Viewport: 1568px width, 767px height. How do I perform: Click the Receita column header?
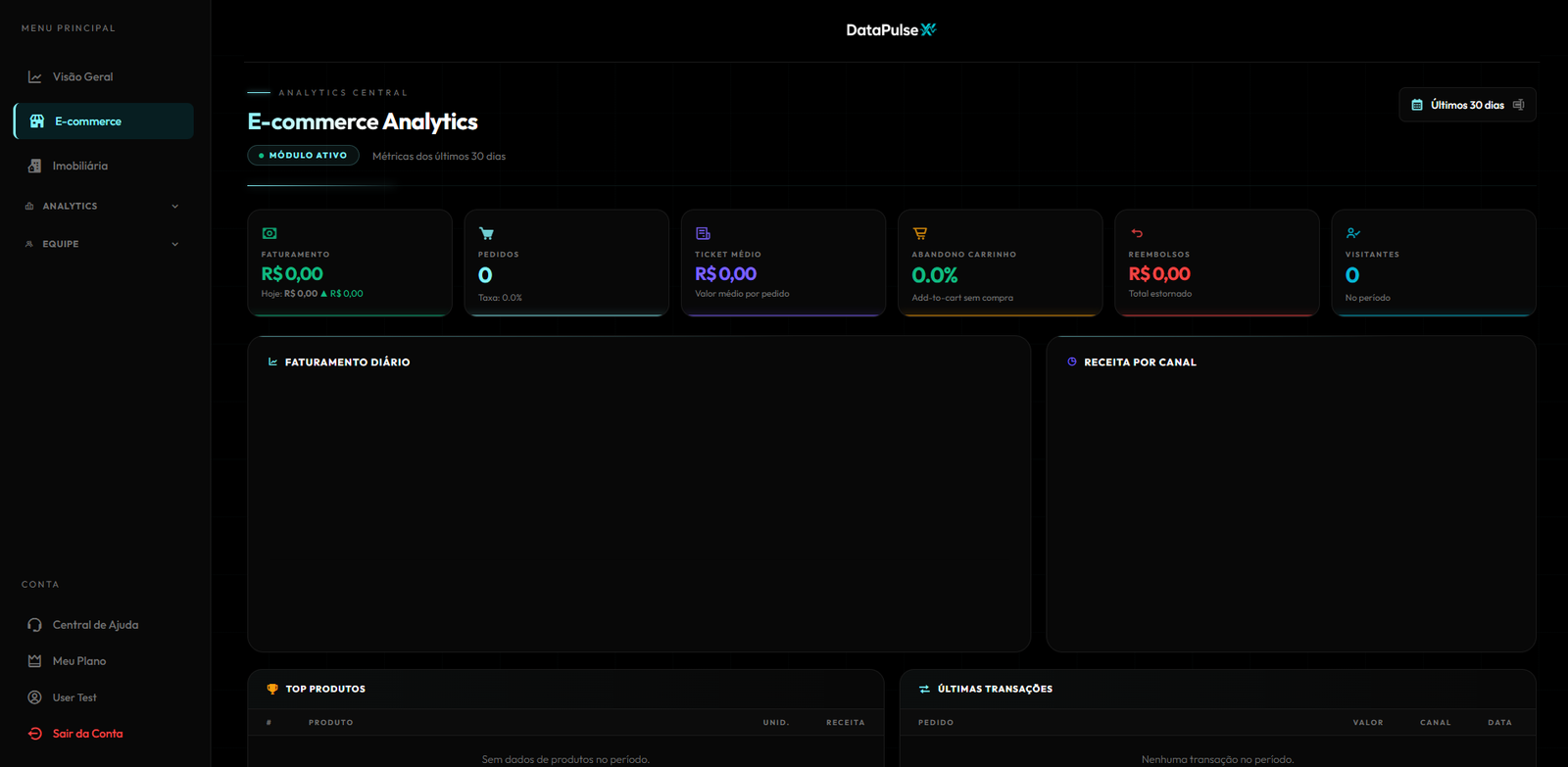pos(845,723)
